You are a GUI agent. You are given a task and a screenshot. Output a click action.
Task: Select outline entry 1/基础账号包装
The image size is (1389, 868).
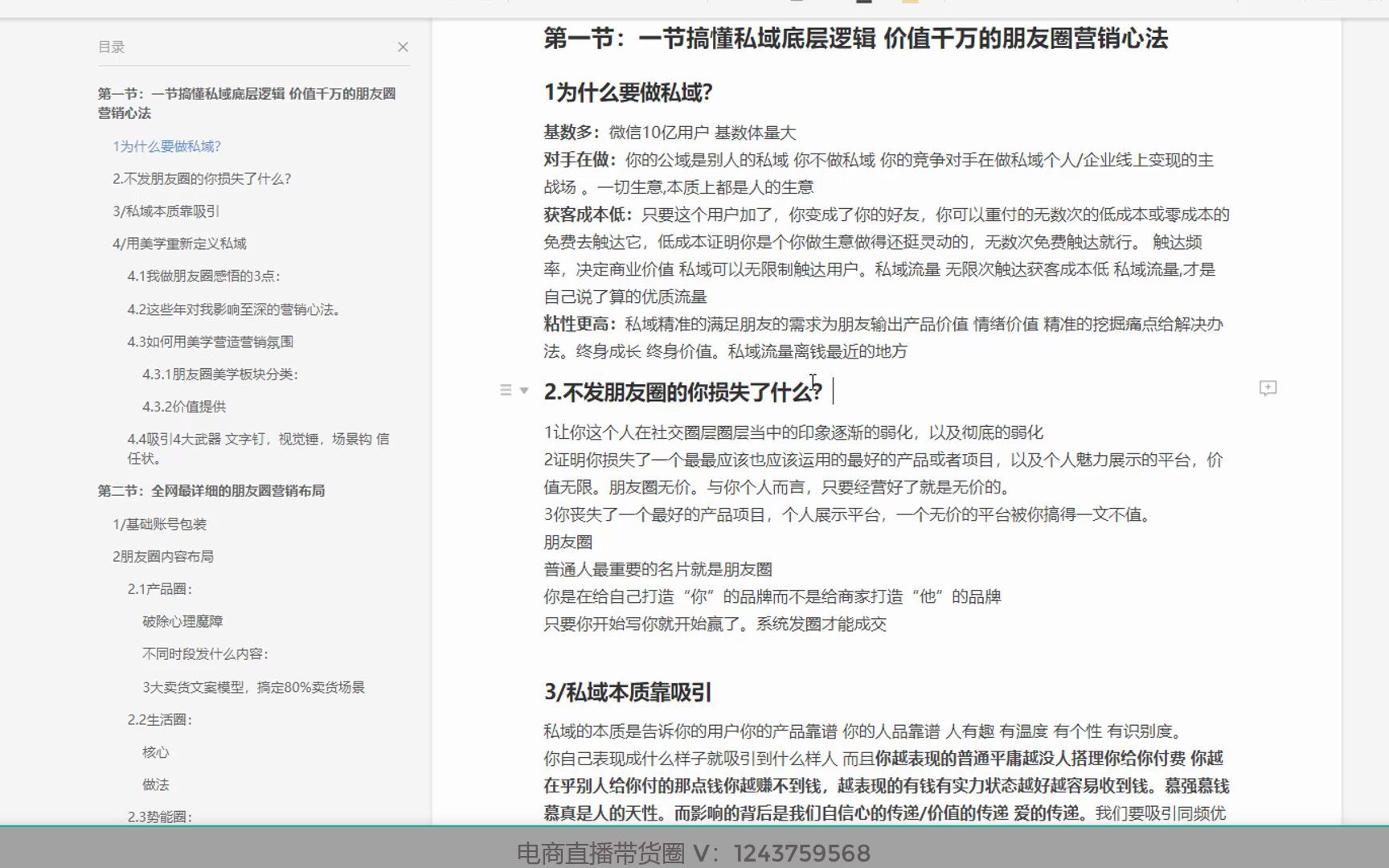[159, 524]
